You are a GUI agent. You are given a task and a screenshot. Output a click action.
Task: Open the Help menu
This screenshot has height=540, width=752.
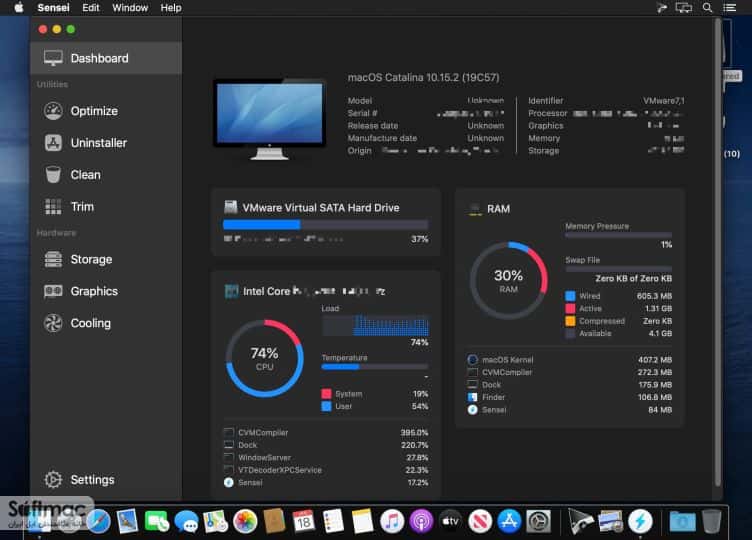[x=171, y=8]
